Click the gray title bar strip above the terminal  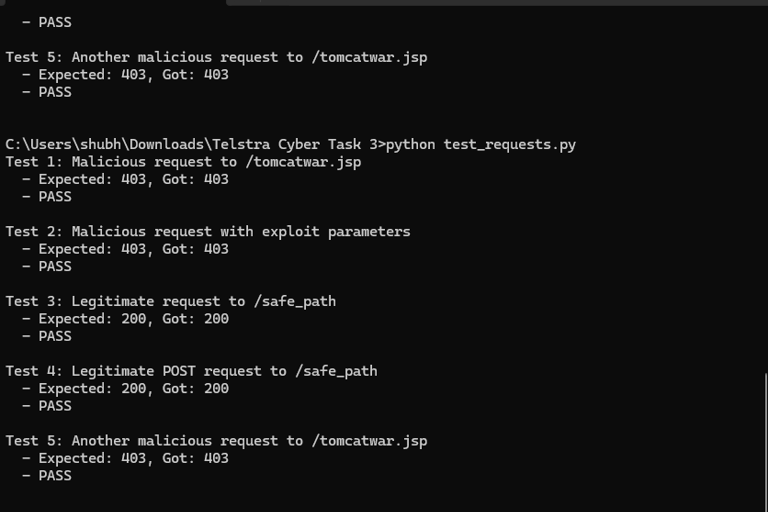[x=497, y=2]
